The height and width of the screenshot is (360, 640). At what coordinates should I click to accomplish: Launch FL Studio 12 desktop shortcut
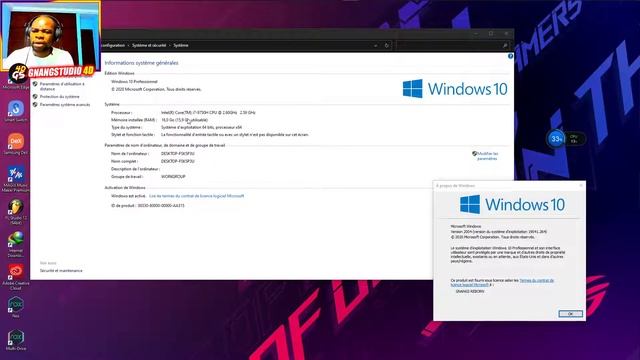(x=16, y=211)
